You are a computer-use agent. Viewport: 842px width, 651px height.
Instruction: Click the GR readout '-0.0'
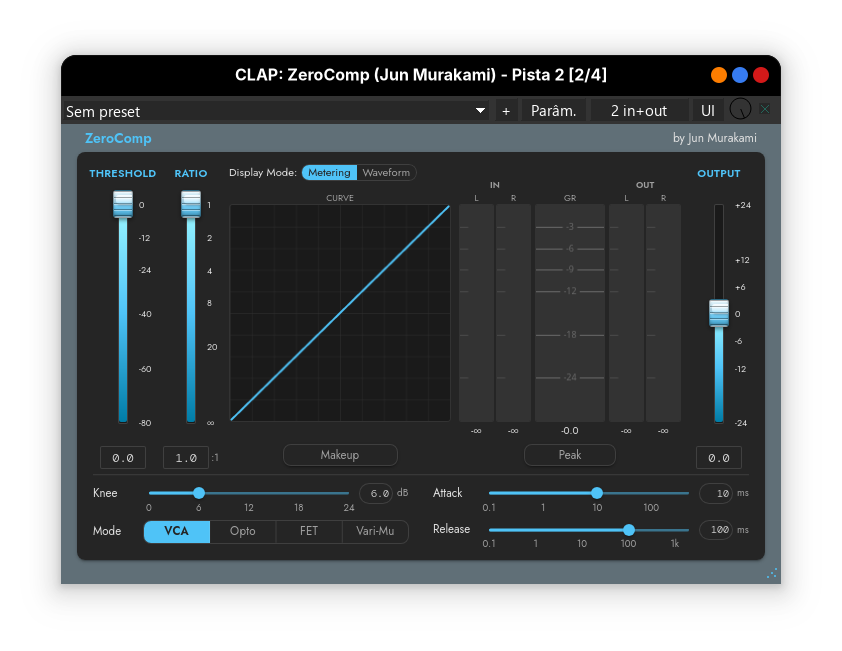point(570,431)
